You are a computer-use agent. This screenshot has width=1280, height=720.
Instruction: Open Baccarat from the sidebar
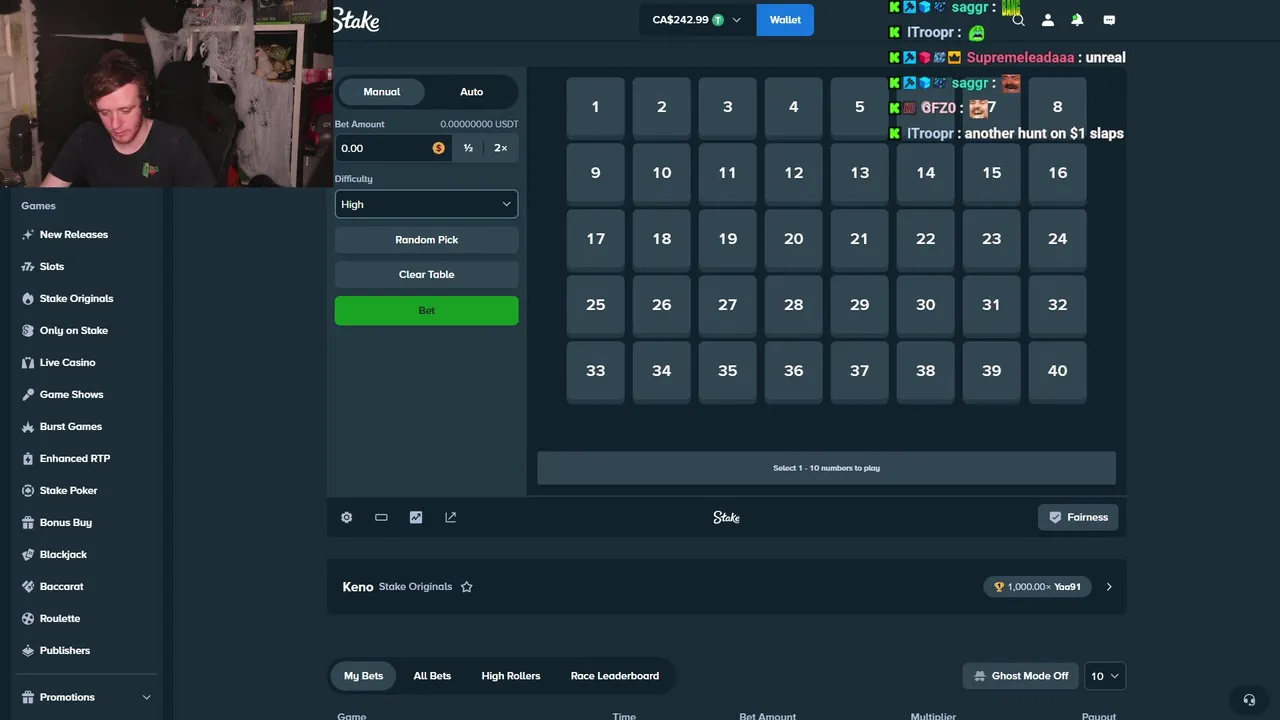pos(61,586)
